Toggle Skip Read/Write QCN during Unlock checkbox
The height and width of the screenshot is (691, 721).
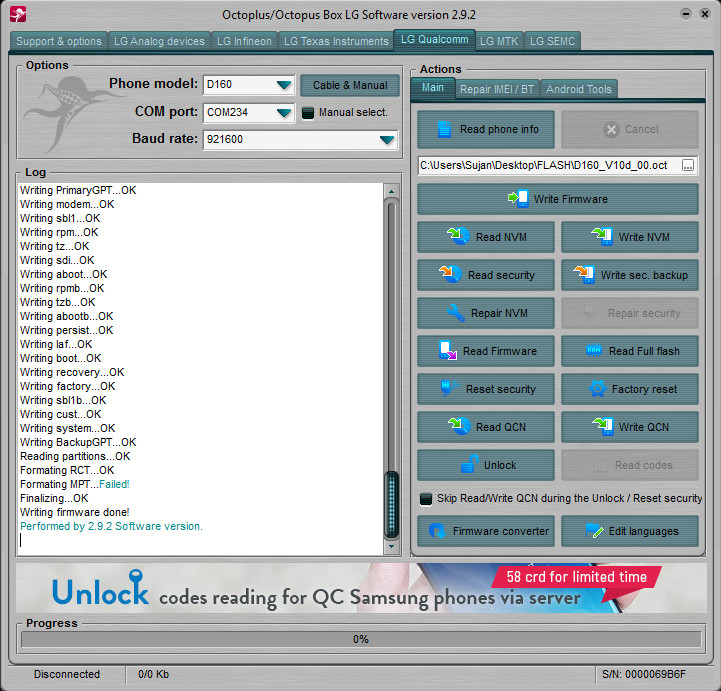click(426, 499)
